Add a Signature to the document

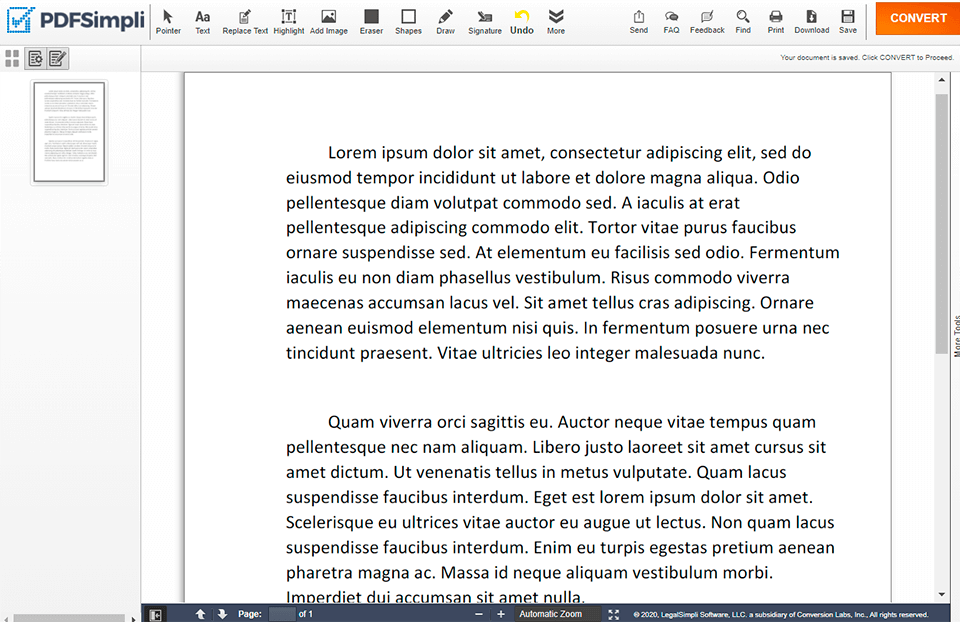pyautogui.click(x=485, y=21)
